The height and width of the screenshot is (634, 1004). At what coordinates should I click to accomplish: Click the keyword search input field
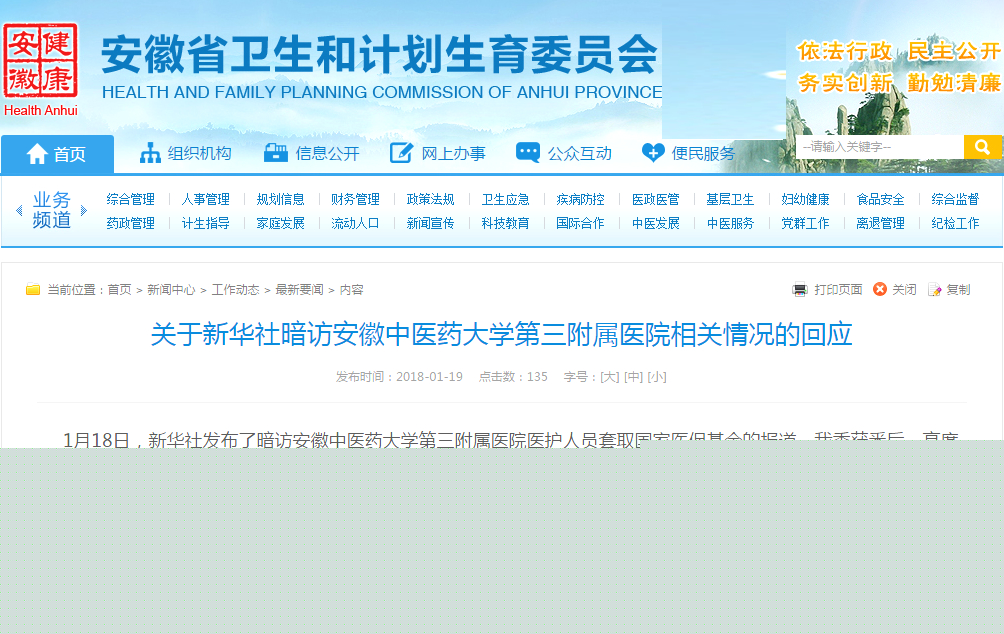pyautogui.click(x=880, y=147)
